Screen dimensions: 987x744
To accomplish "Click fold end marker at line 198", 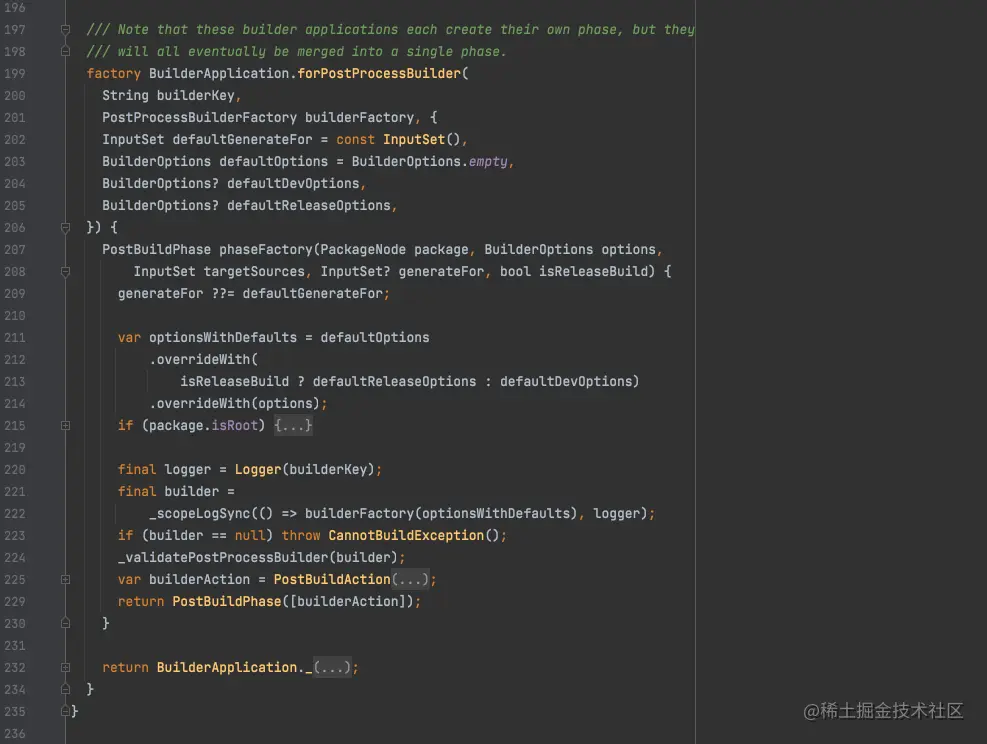I will pos(65,52).
